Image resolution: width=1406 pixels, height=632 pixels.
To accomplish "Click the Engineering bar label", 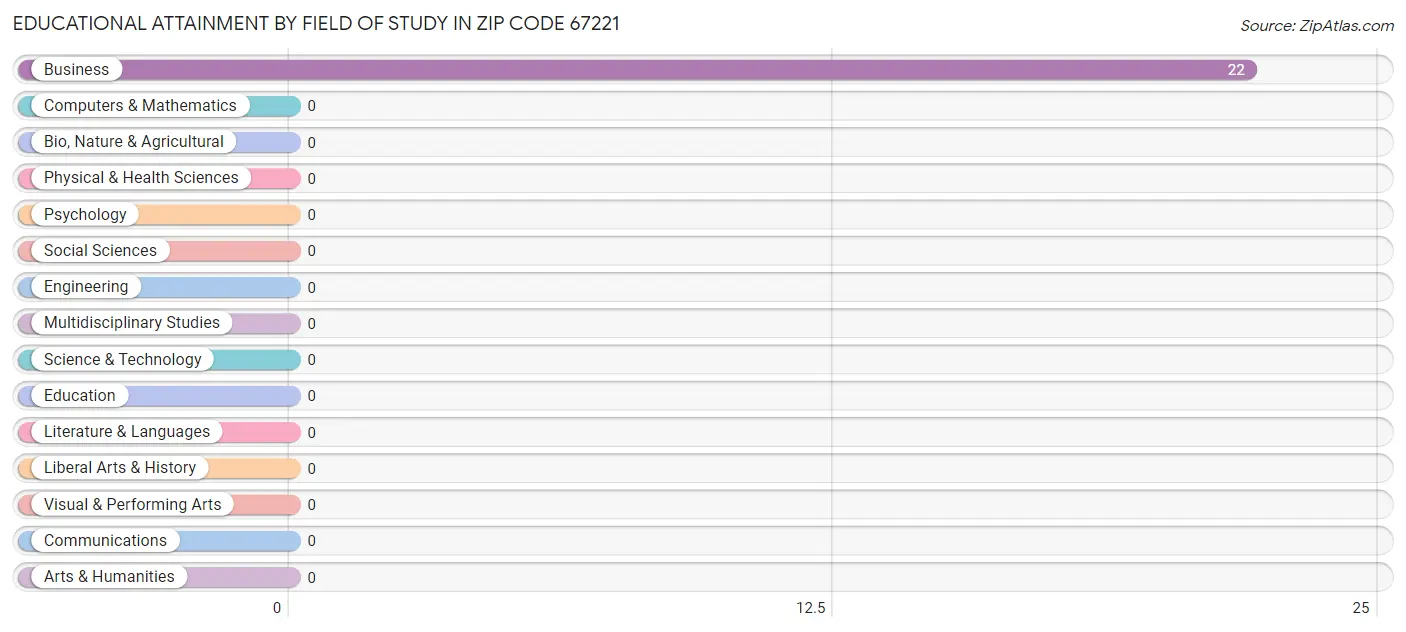I will [x=86, y=287].
